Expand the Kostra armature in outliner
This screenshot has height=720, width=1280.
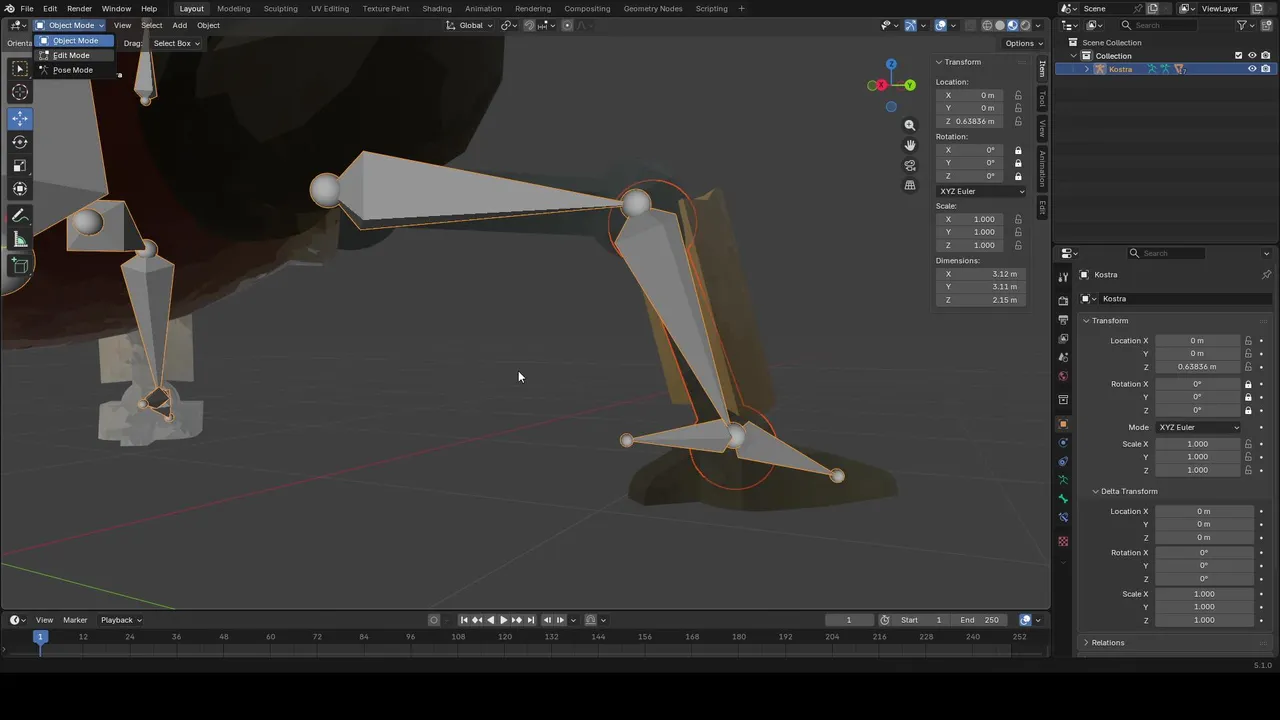[x=1087, y=69]
